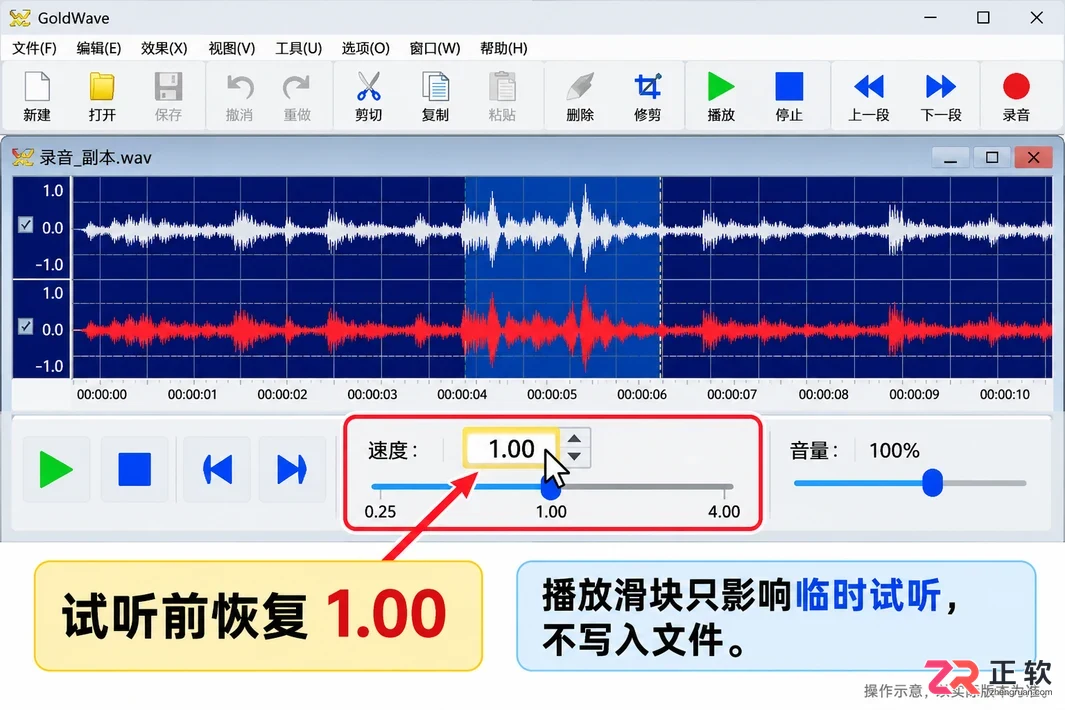Viewport: 1065px width, 710px height.
Task: Click the blue stop square in bottom panel
Action: pos(134,469)
